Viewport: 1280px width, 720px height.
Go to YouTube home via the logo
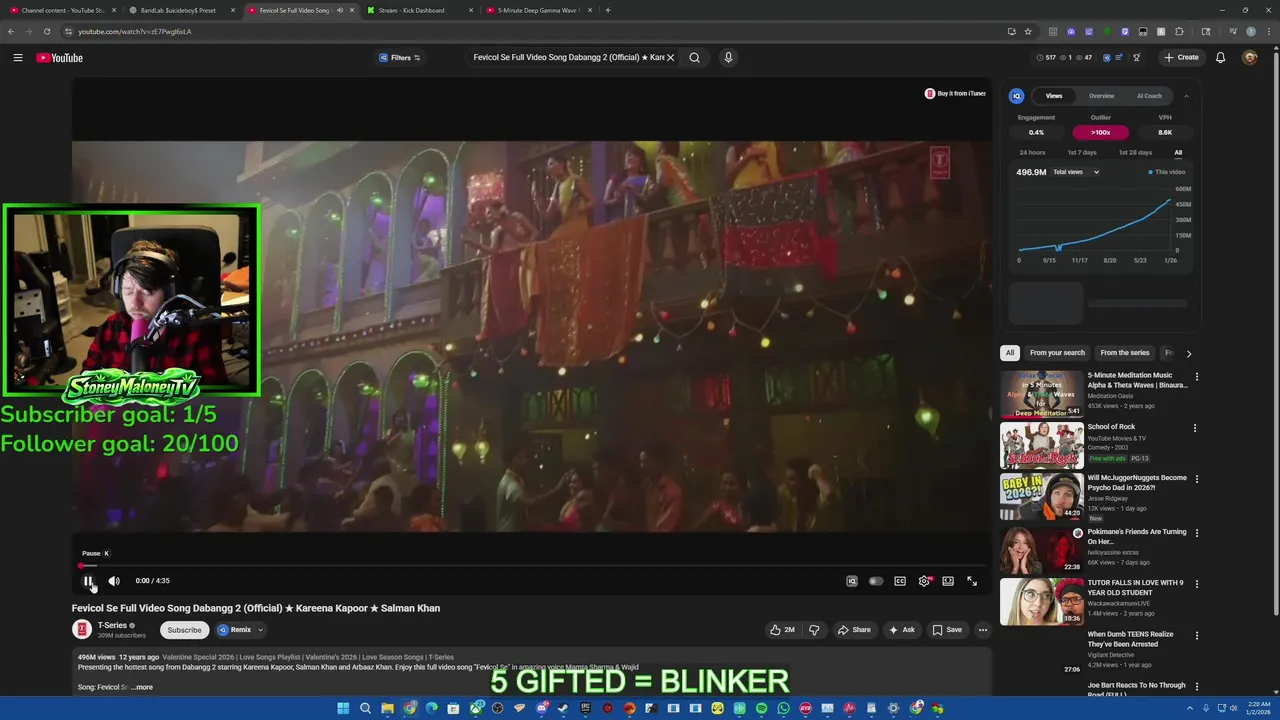[60, 58]
